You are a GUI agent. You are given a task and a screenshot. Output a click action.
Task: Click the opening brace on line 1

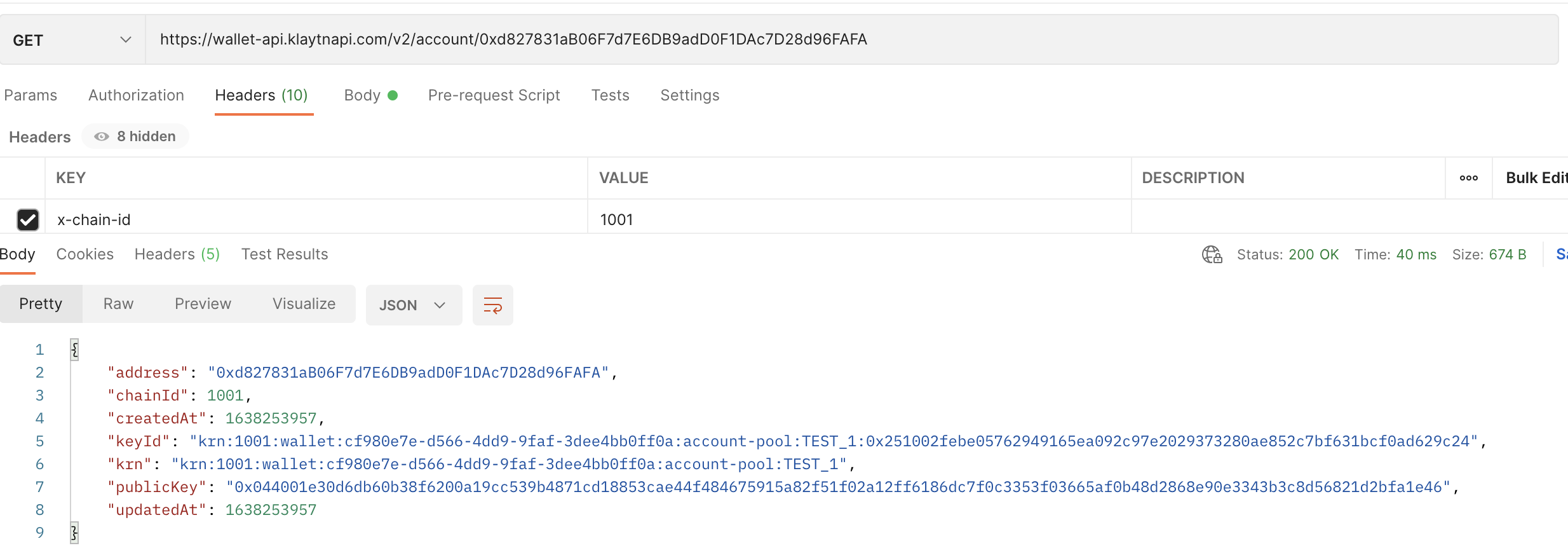tap(74, 350)
